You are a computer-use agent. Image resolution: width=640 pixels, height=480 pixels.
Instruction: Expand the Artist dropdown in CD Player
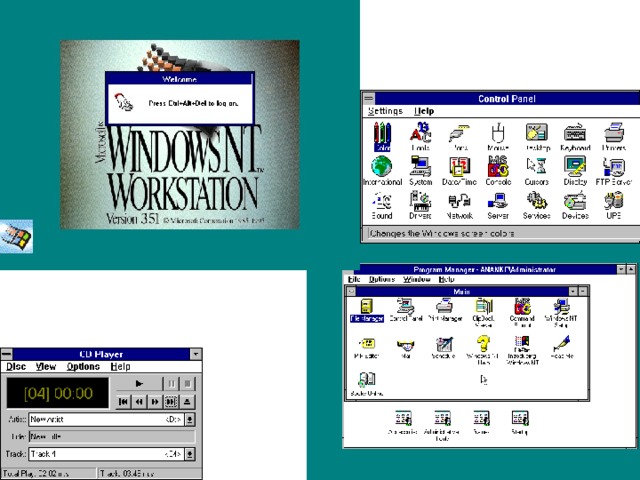(x=190, y=420)
